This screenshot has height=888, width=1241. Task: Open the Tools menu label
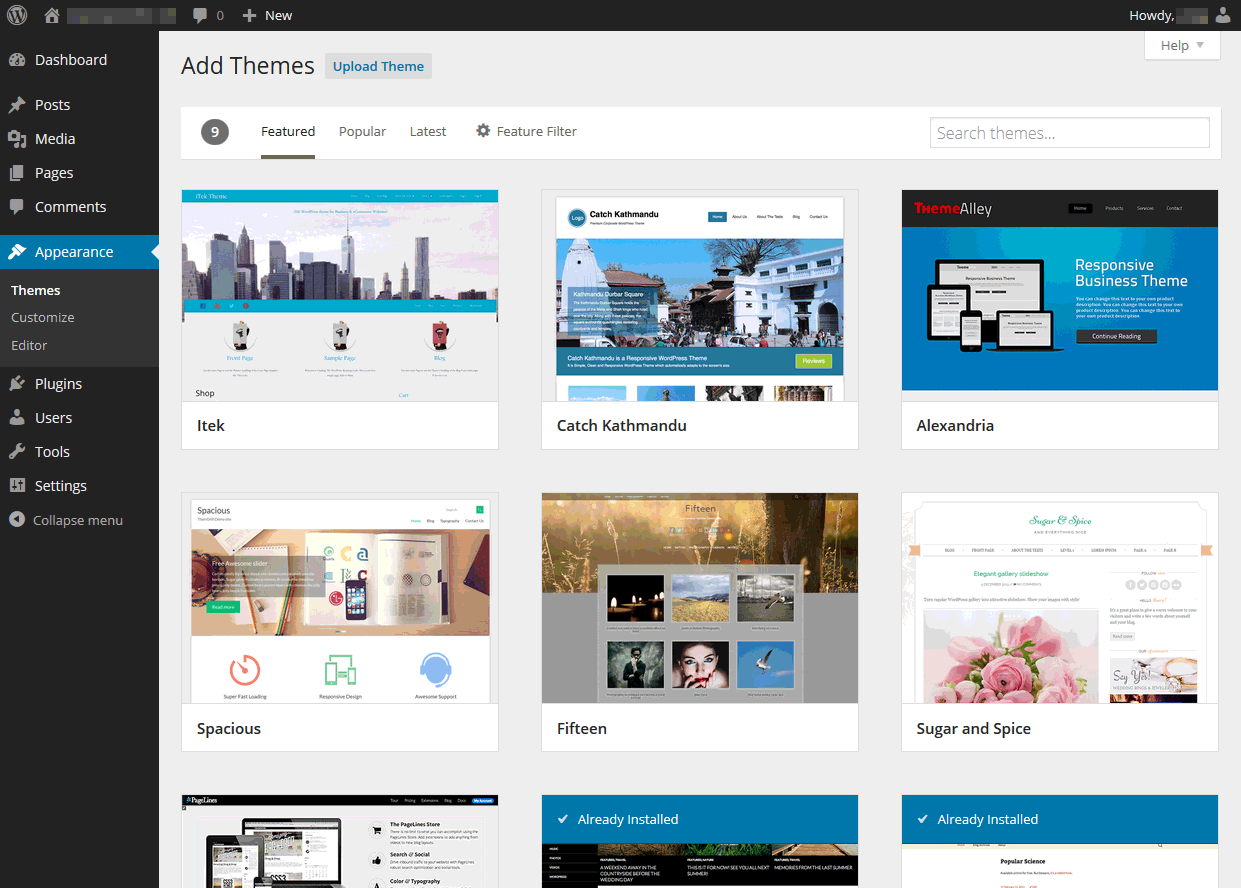tap(53, 452)
